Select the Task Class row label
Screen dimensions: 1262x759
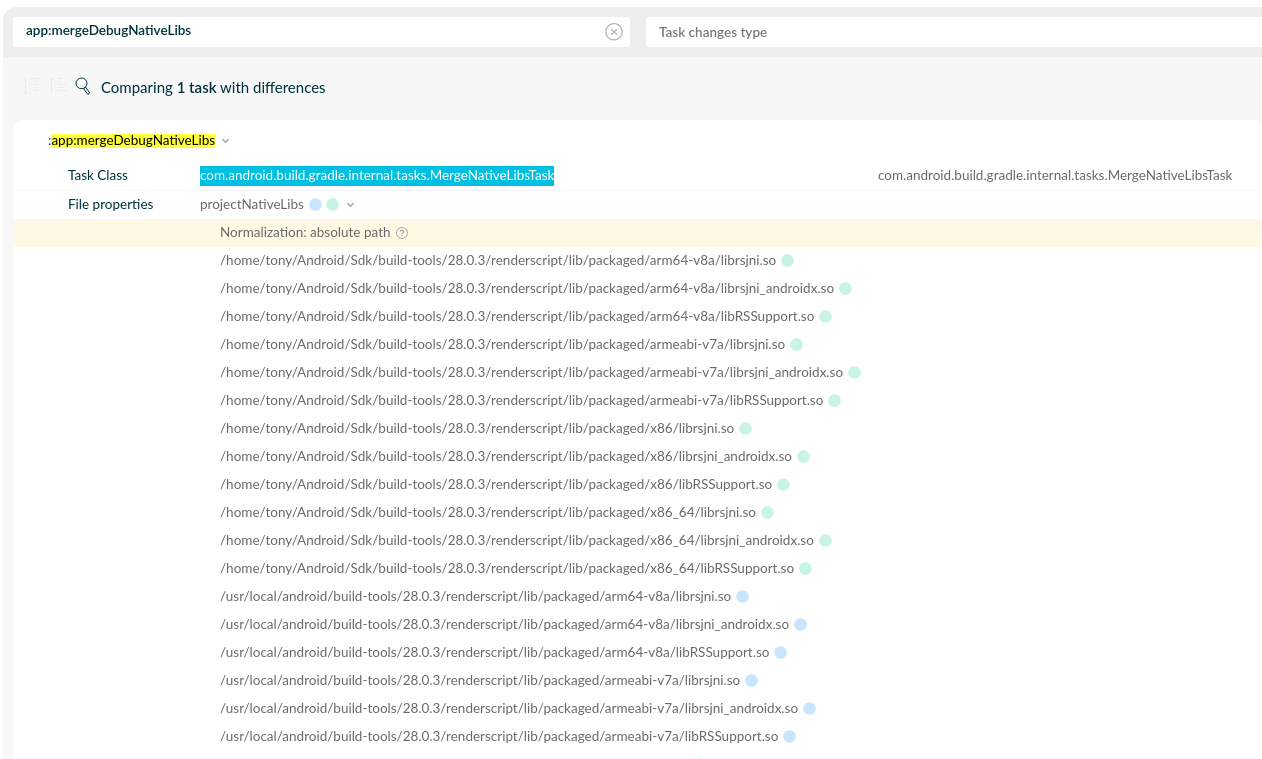click(98, 175)
